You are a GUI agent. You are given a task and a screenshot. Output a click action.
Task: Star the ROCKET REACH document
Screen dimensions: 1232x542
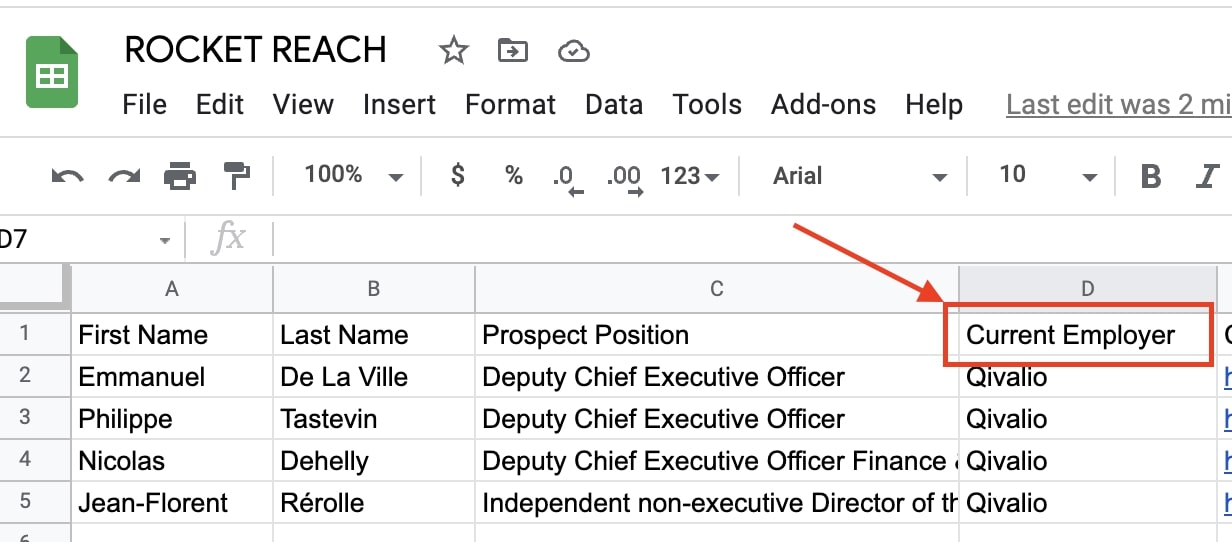click(x=454, y=50)
